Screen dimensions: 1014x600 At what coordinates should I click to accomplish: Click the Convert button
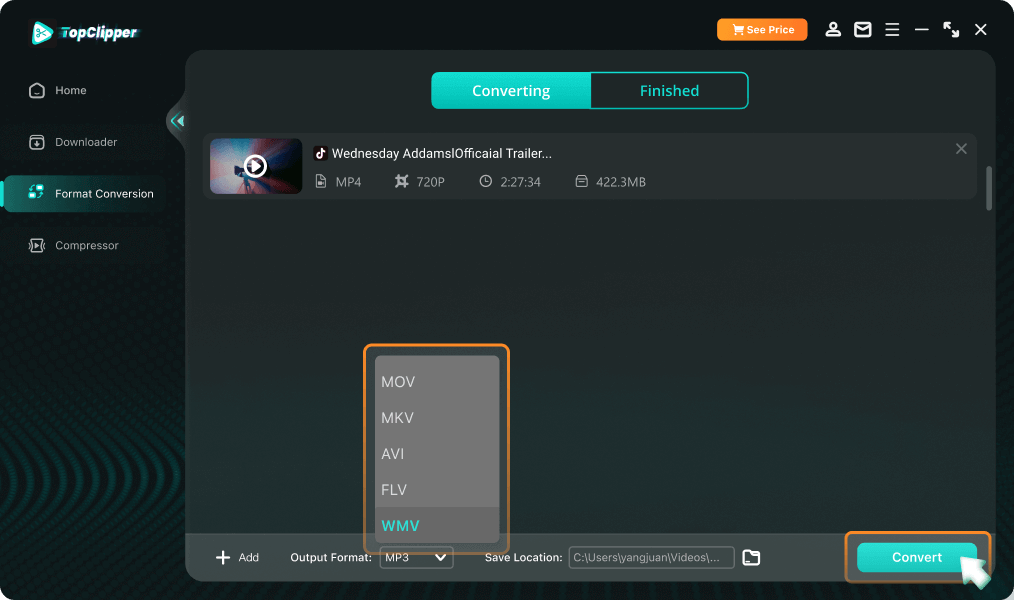pyautogui.click(x=917, y=557)
